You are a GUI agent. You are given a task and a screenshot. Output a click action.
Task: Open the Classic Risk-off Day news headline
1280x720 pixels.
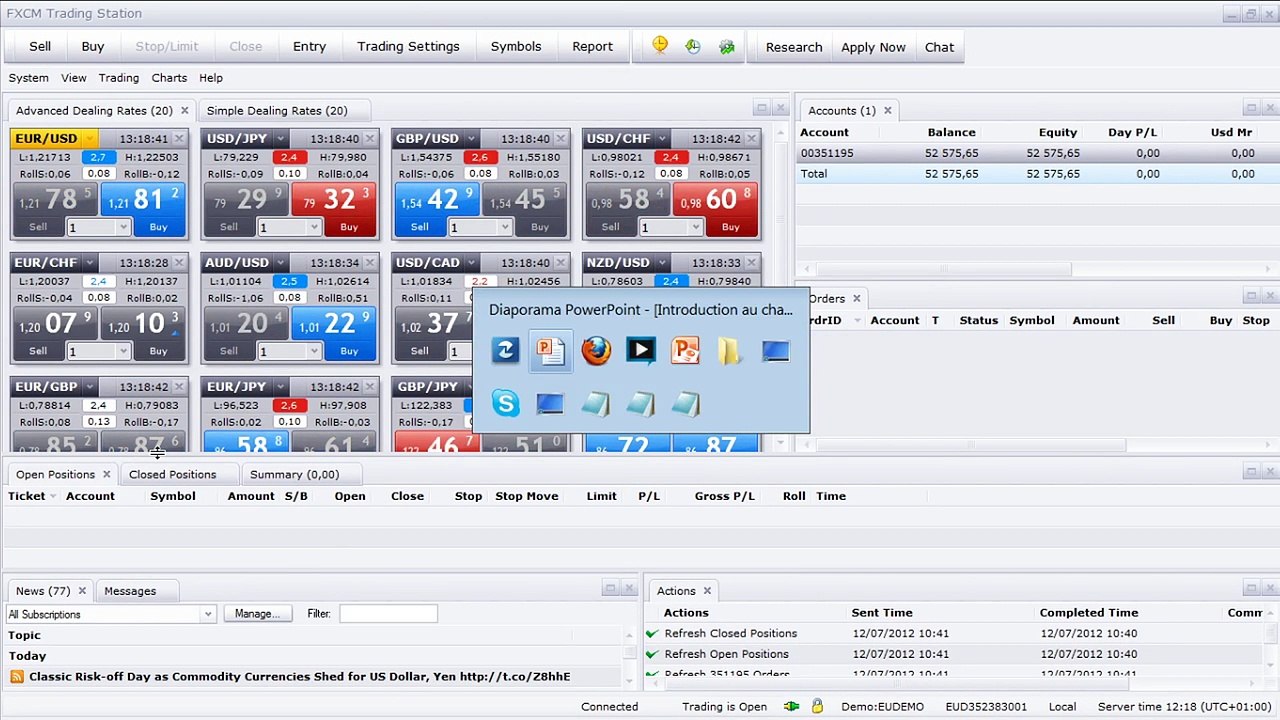(299, 677)
